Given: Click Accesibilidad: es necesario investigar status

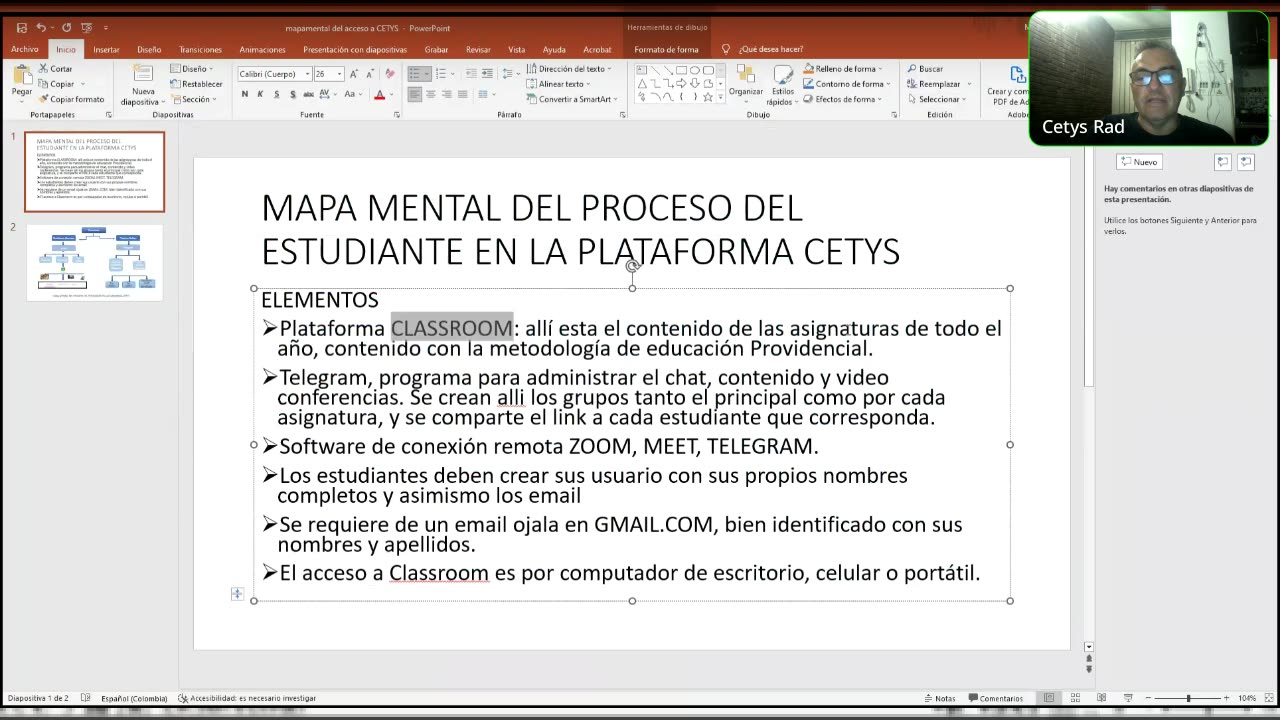Looking at the screenshot, I should [x=247, y=698].
